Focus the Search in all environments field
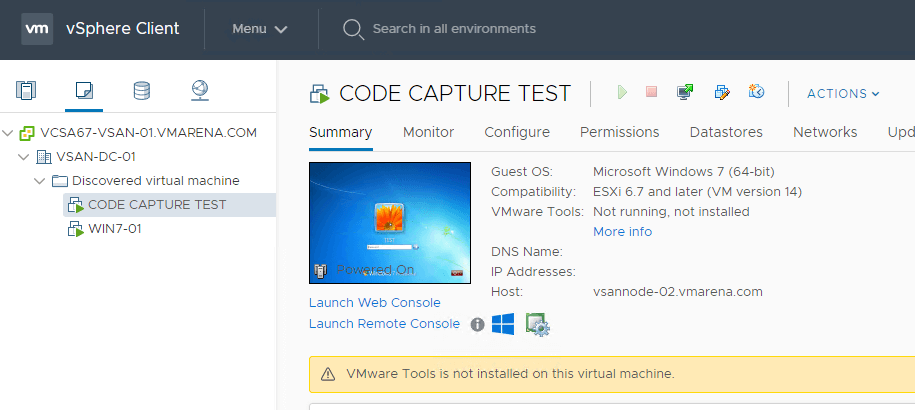Screen dimensions: 915x410 454,29
